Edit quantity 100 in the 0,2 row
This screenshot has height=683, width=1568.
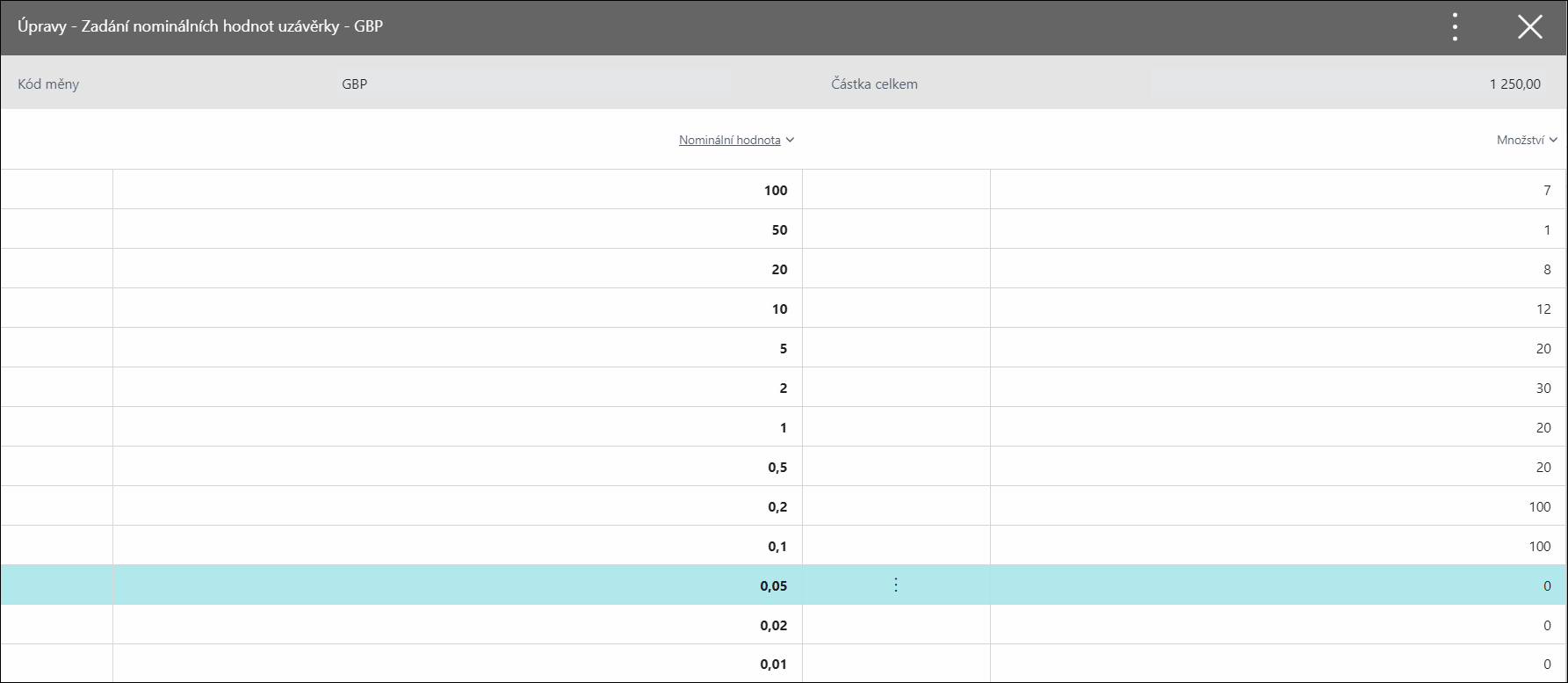pyautogui.click(x=1278, y=506)
